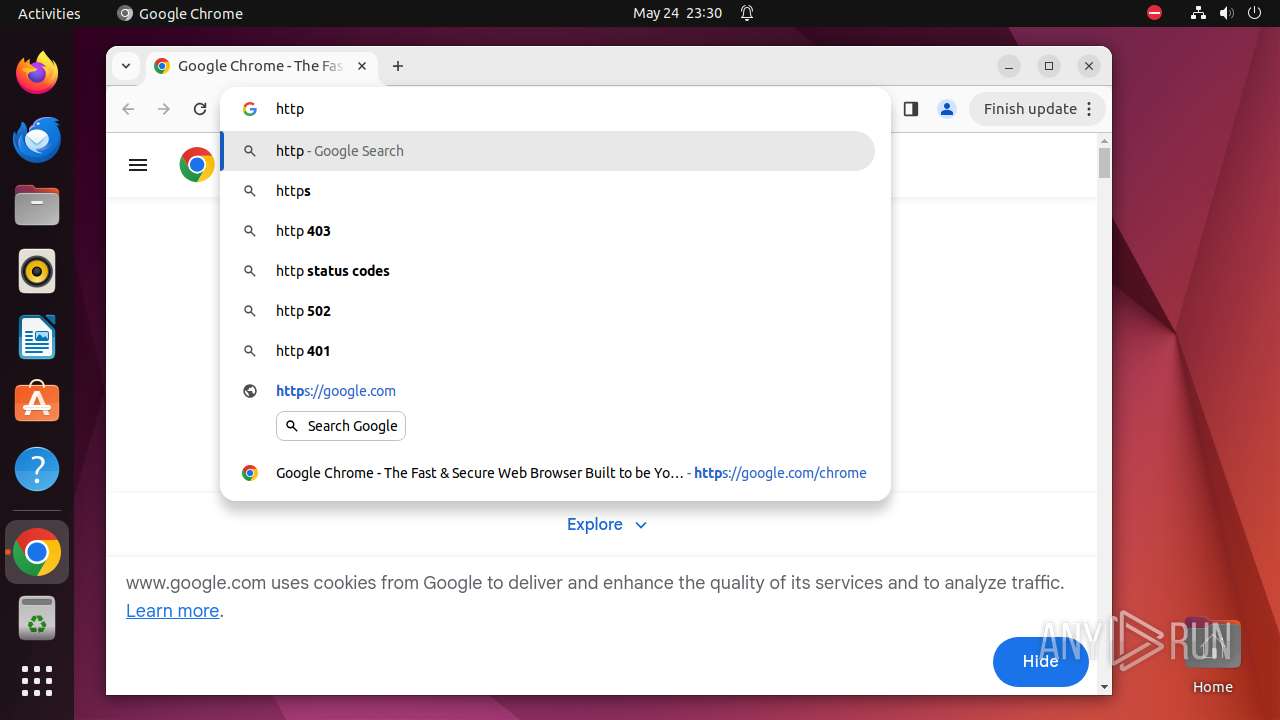Choose the 'https' suggestion

point(548,191)
